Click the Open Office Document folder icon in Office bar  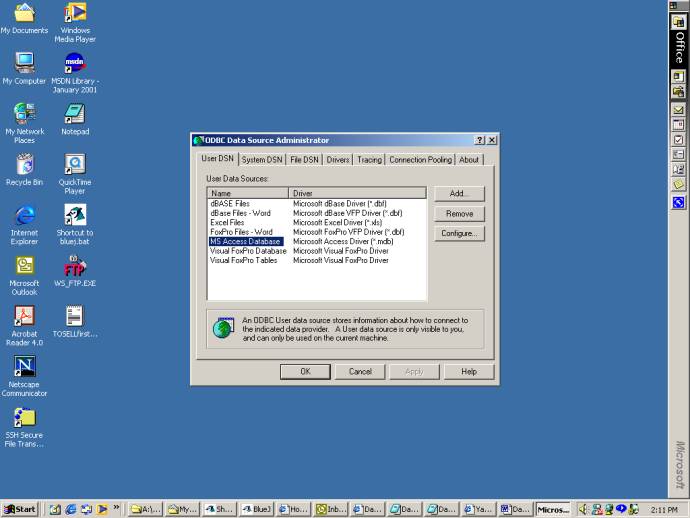(x=678, y=92)
